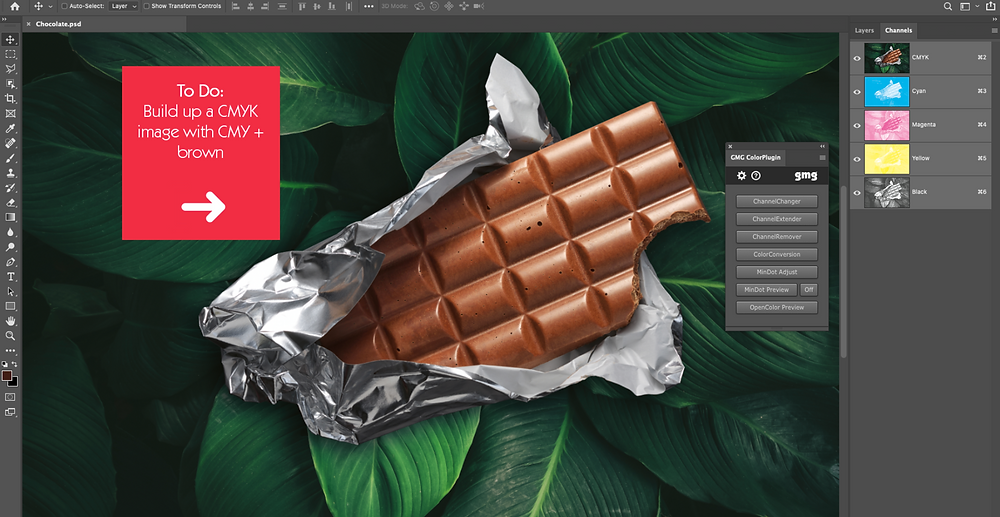Select the Path Selection tool

[11, 291]
